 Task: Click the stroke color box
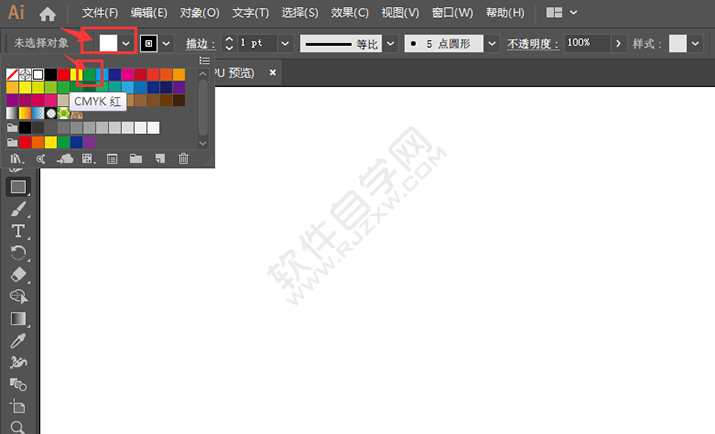(149, 44)
